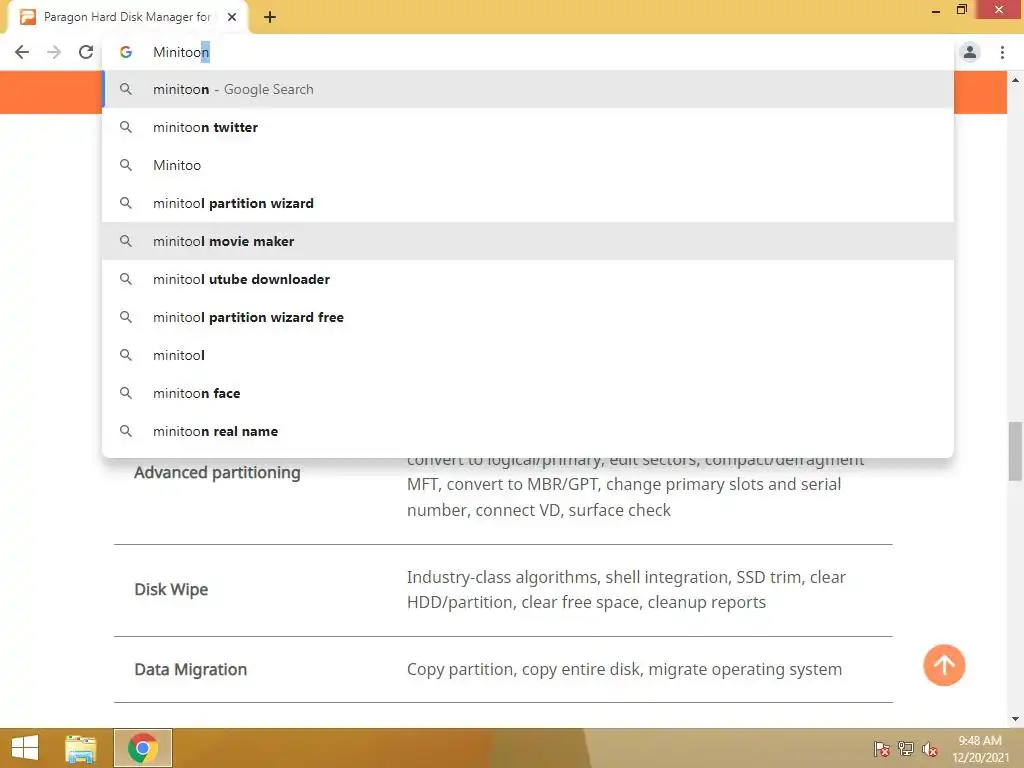Image resolution: width=1024 pixels, height=768 pixels.
Task: Select minitool partition wizard free suggestion
Action: click(x=528, y=317)
